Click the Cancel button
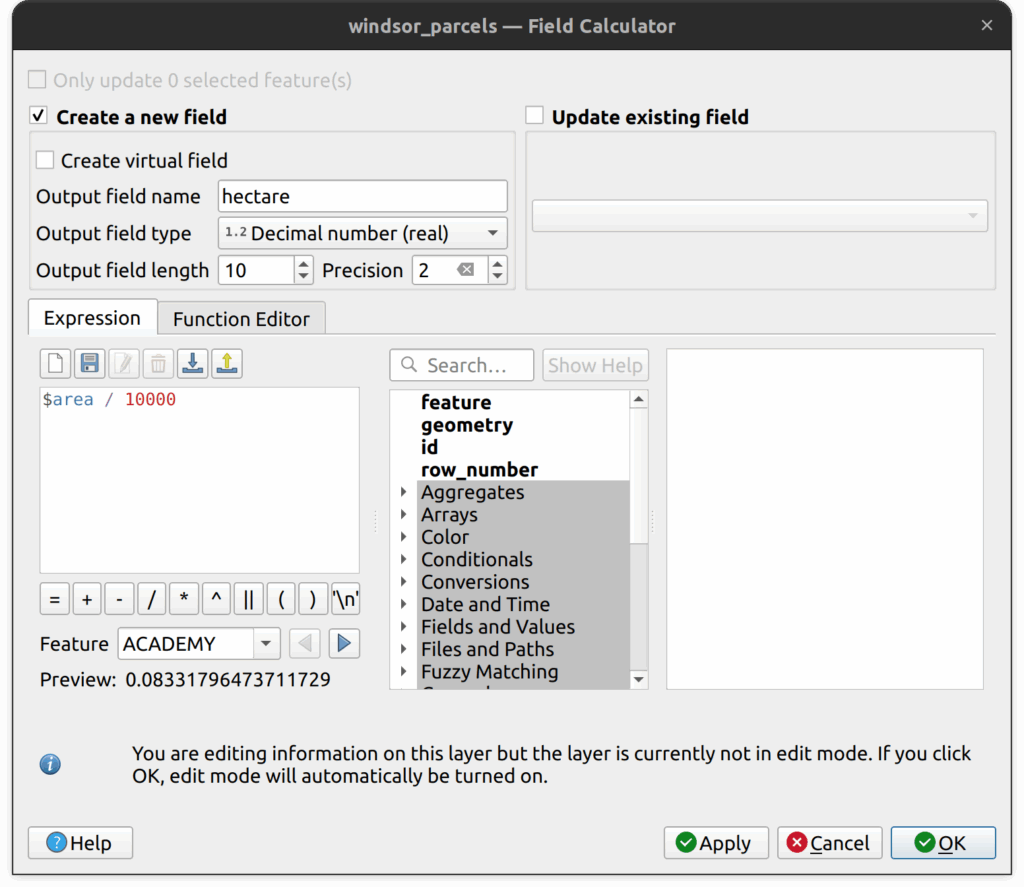 click(830, 843)
